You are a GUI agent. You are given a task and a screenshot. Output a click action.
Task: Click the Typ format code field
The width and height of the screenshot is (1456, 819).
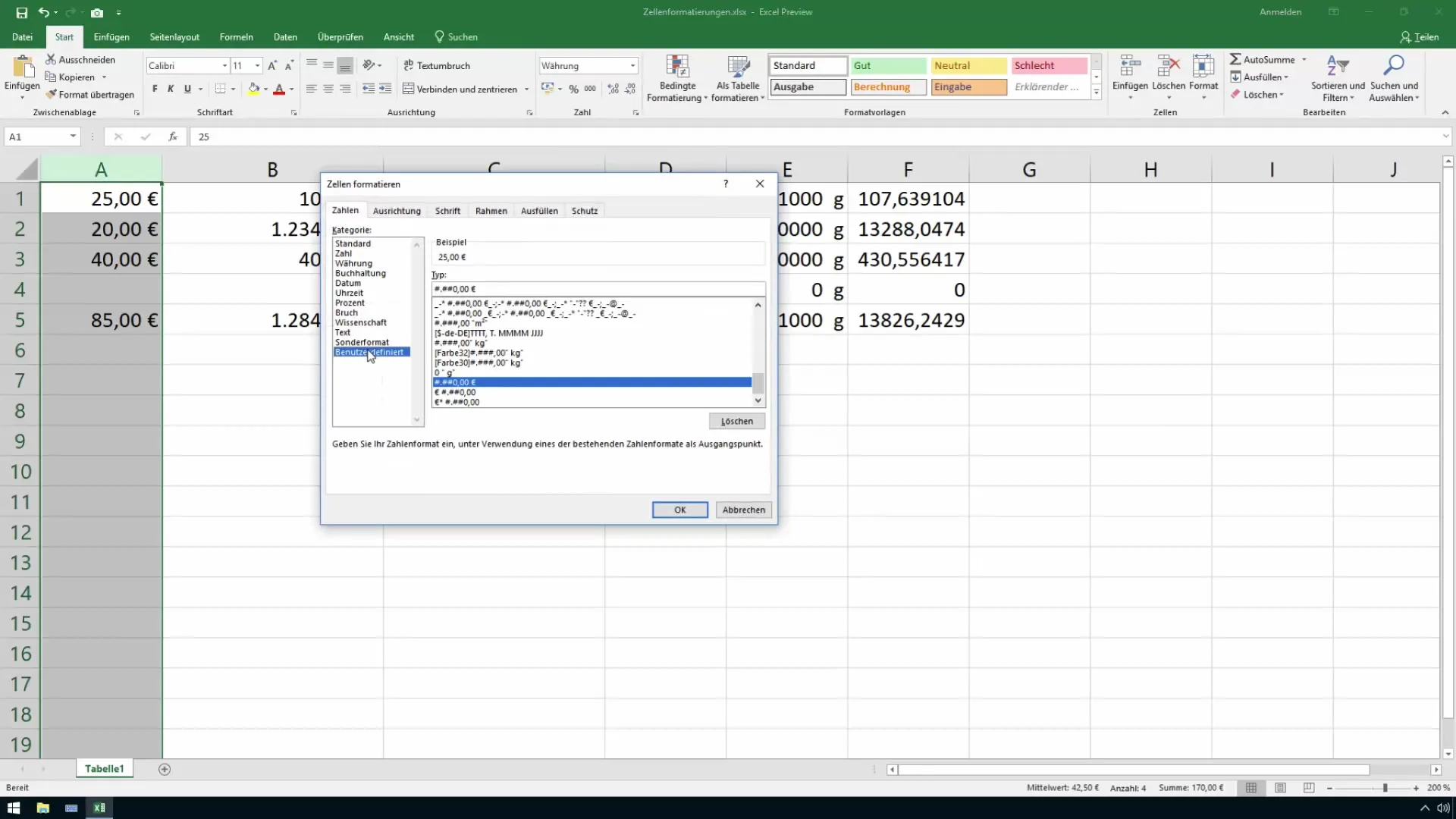(598, 289)
